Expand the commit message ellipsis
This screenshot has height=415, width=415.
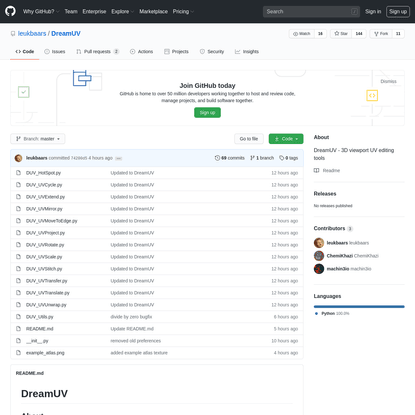119,158
